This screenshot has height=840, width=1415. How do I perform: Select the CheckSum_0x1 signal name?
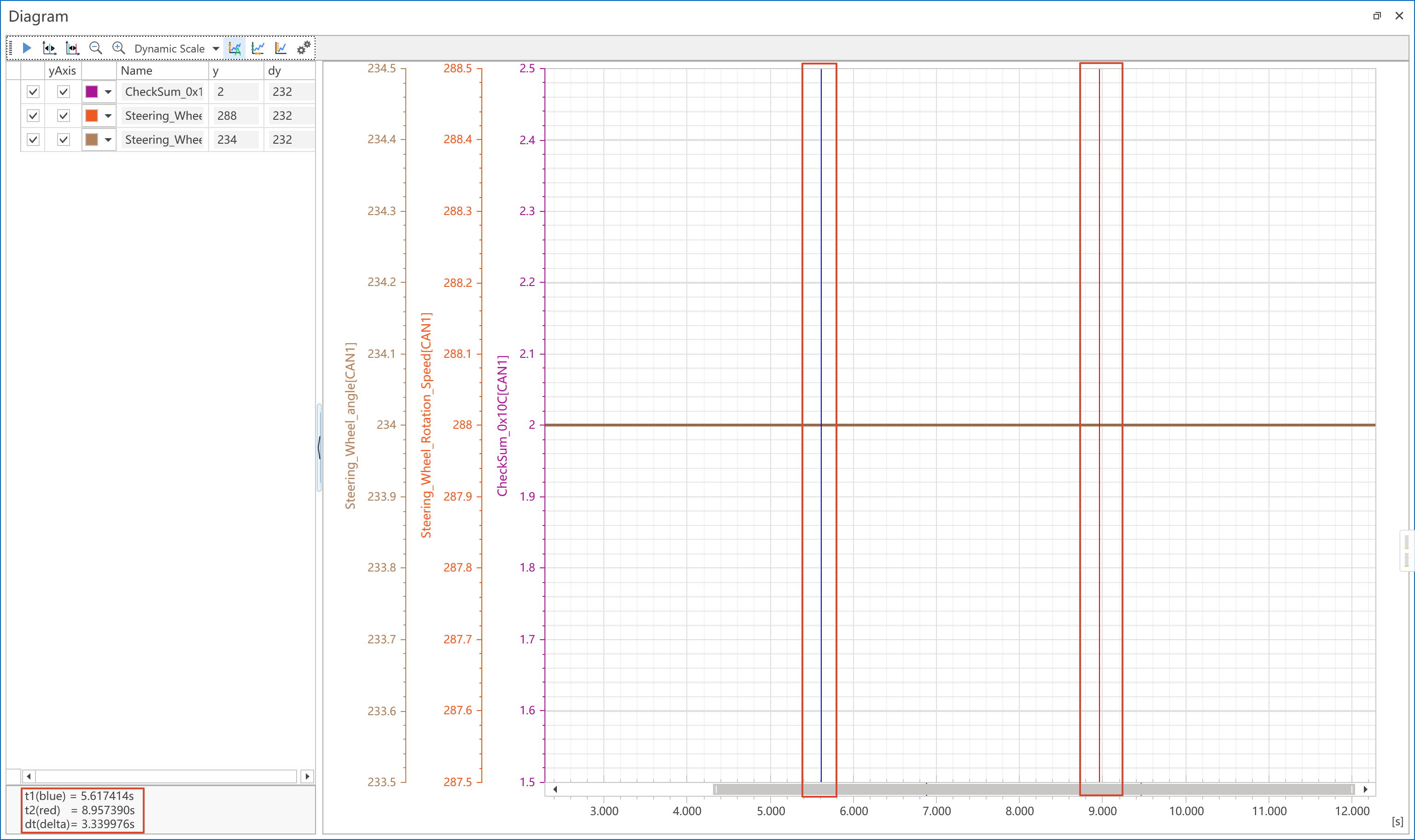(x=163, y=92)
